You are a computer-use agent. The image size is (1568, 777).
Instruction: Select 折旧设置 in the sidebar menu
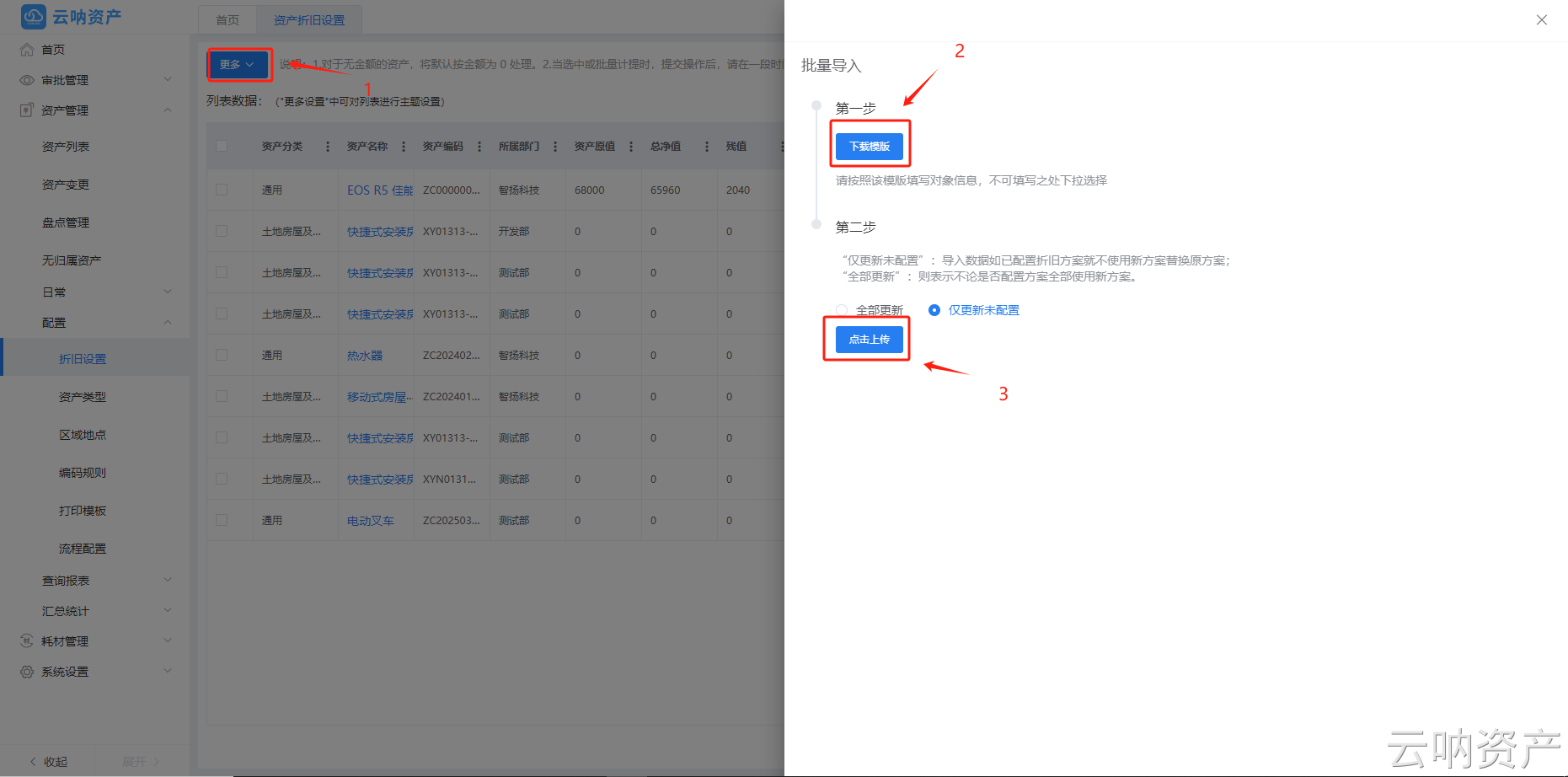(83, 357)
